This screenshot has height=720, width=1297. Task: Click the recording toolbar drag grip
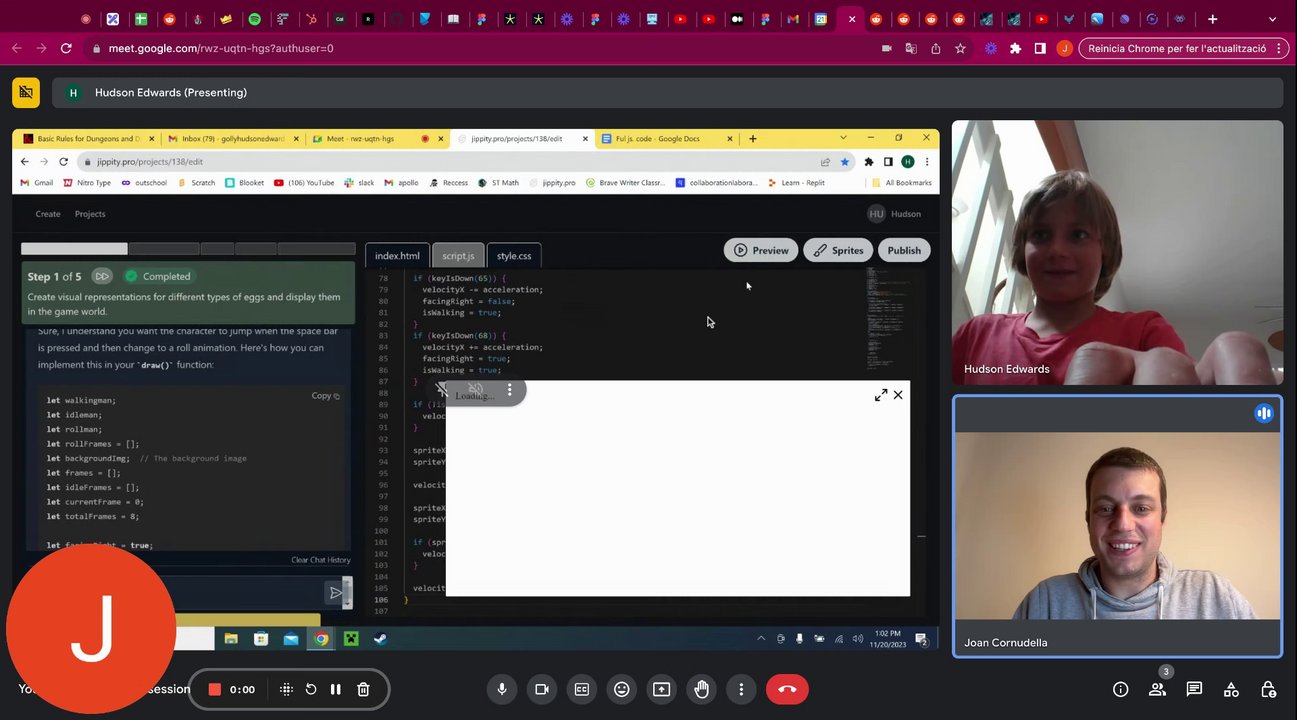point(286,689)
